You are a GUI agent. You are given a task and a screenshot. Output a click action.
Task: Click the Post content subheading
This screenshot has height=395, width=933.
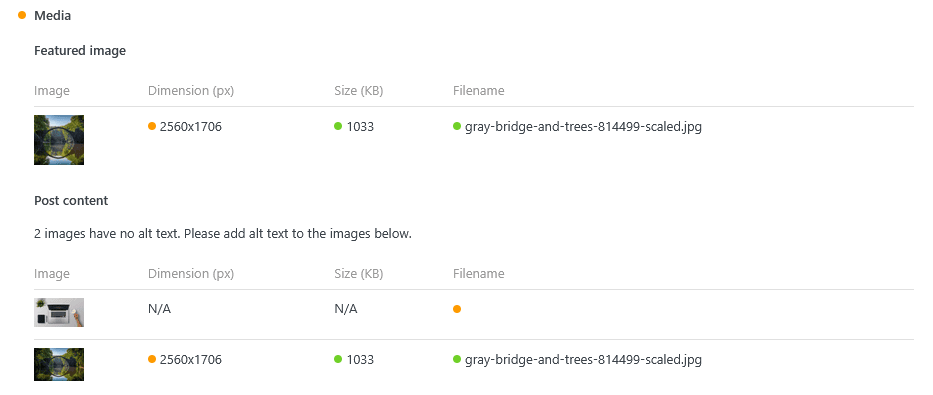71,200
